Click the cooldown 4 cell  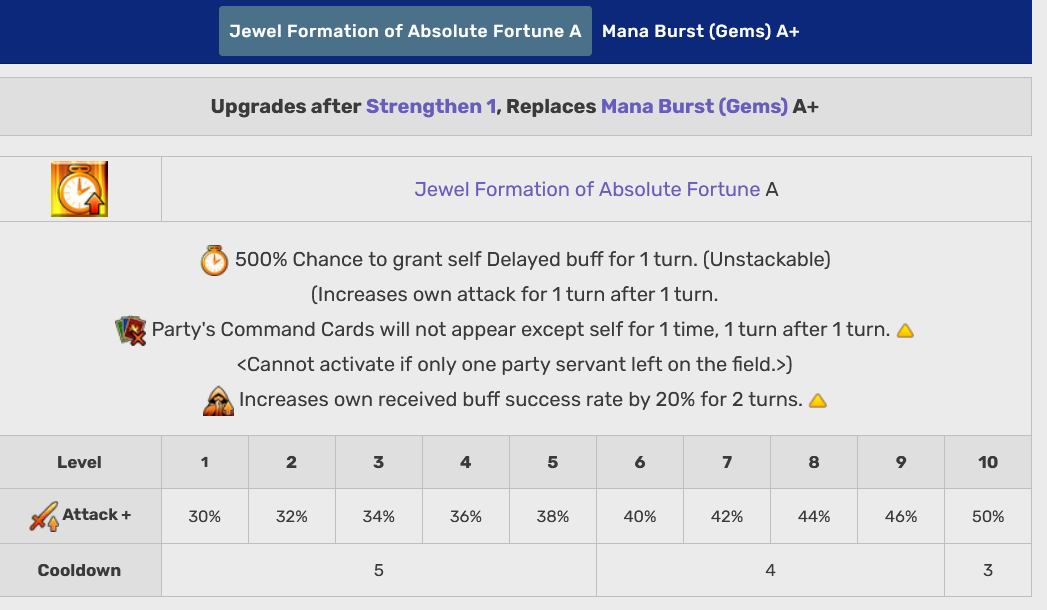(x=770, y=570)
